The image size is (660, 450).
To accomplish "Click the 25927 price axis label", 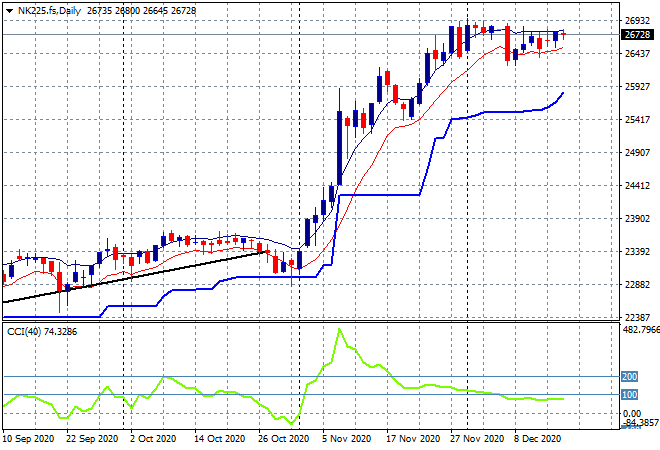I will [x=637, y=87].
